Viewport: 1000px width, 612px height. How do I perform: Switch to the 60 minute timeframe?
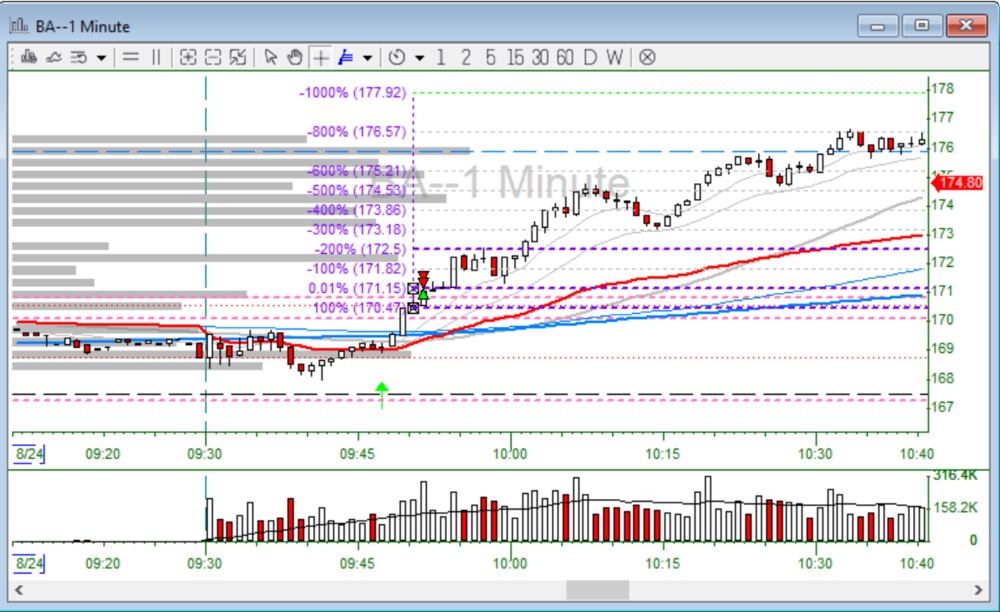565,57
